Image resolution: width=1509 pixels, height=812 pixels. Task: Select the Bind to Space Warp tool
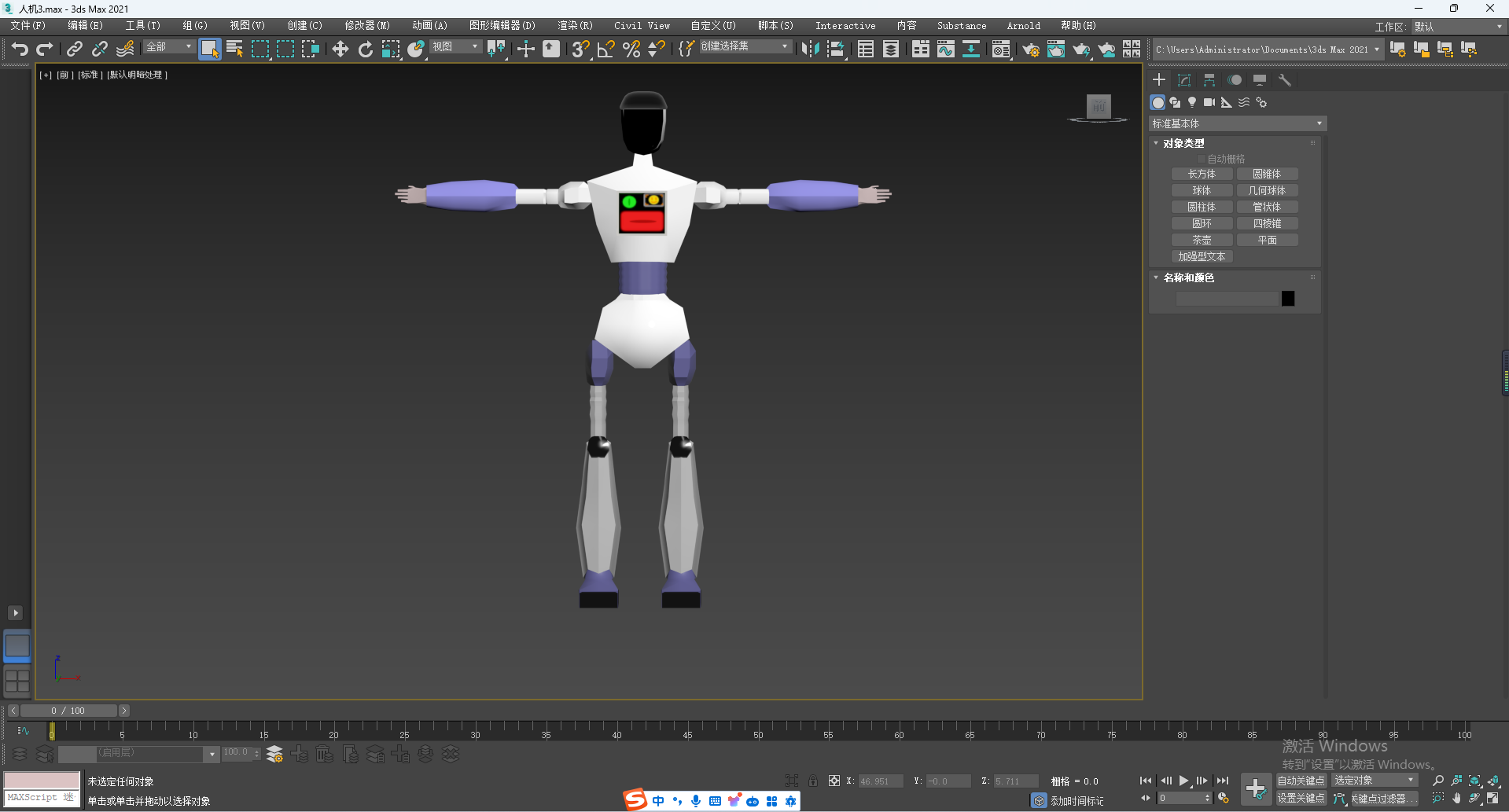point(125,50)
